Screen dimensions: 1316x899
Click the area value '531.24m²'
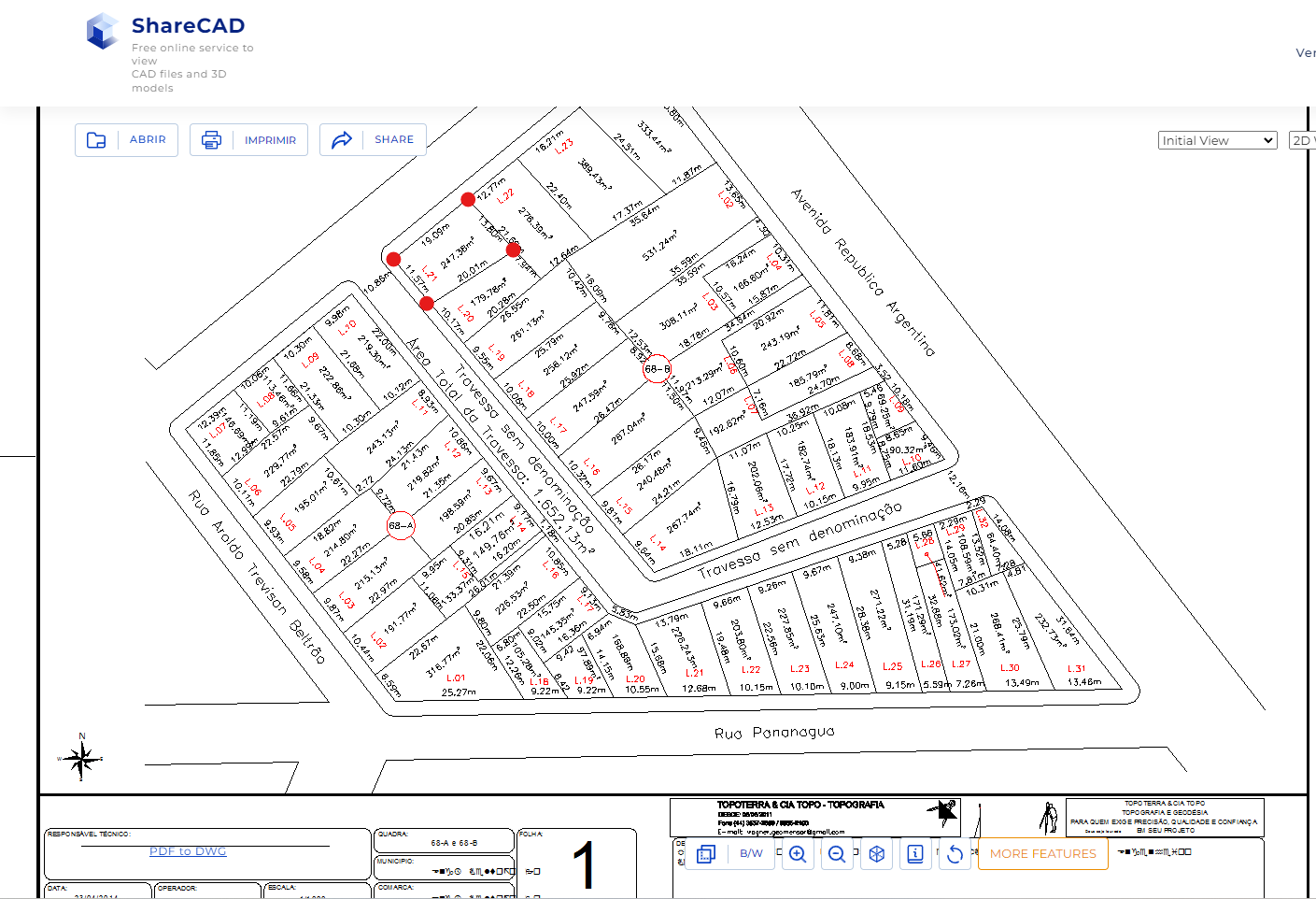click(x=660, y=245)
